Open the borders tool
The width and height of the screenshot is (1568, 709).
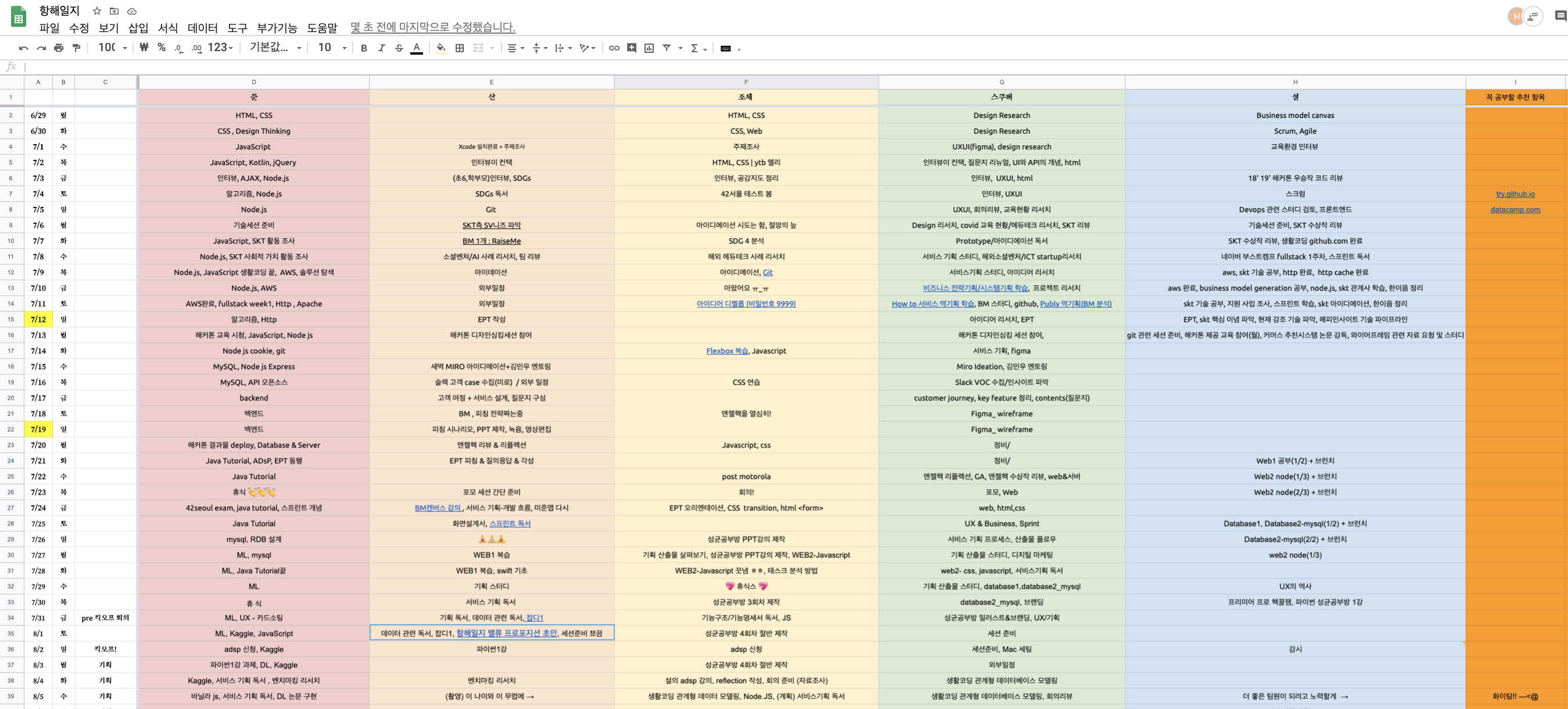460,48
